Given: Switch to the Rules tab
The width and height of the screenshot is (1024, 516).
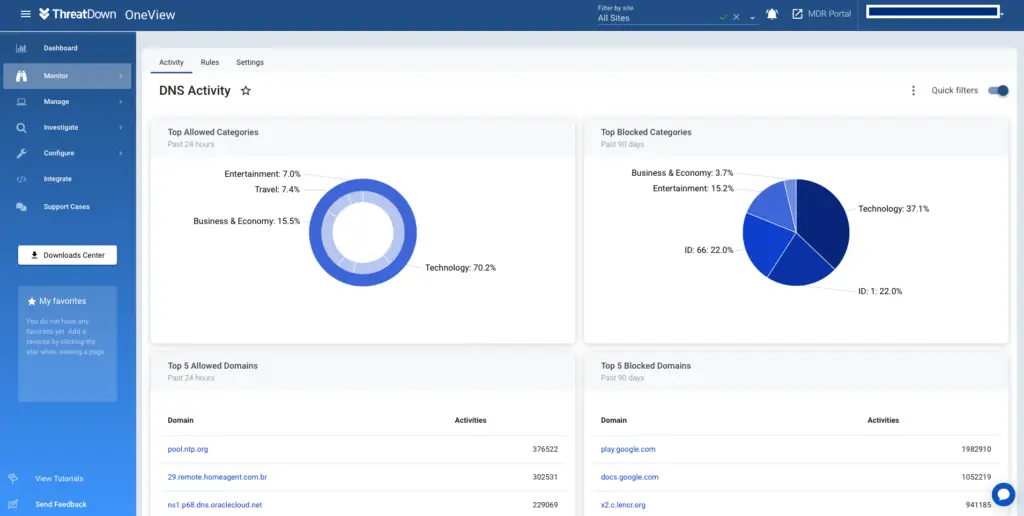Looking at the screenshot, I should click(210, 62).
